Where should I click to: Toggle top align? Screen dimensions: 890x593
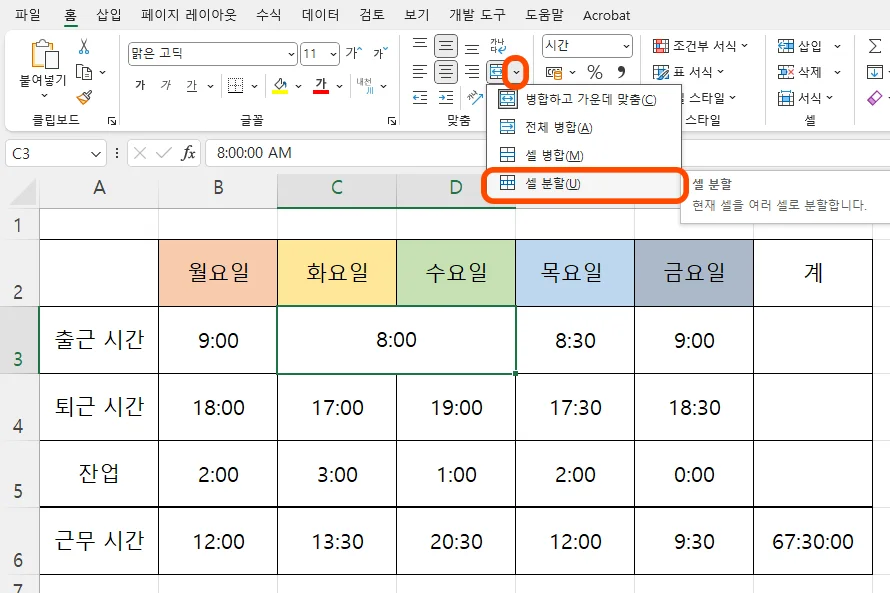(420, 45)
